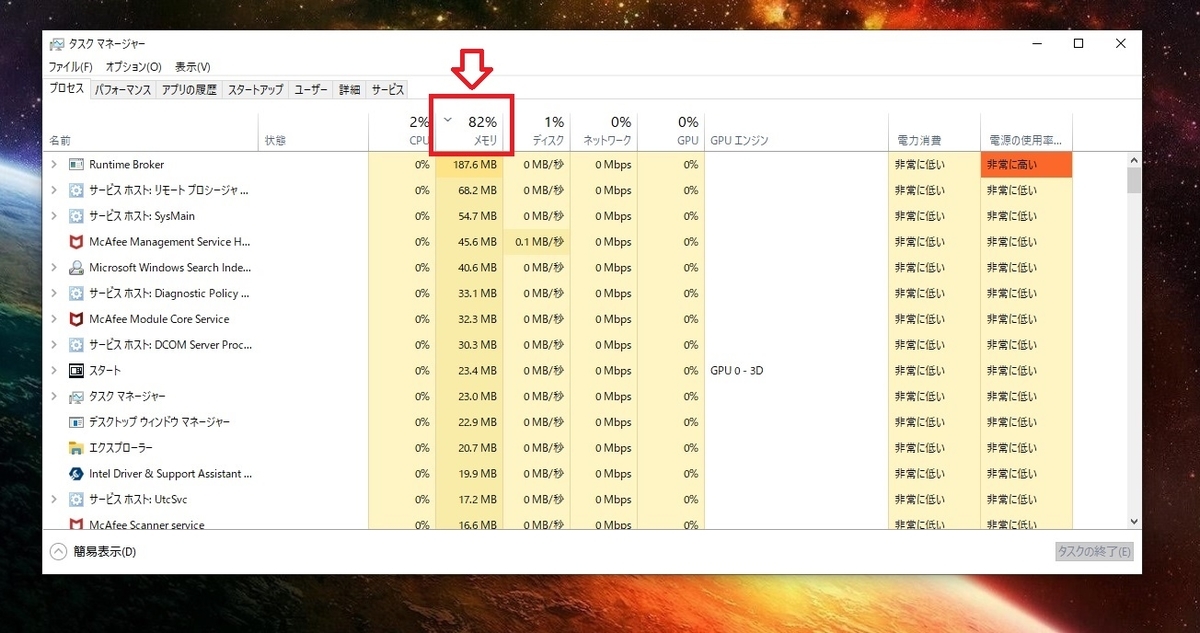
Task: Click the タスクの終了(E) button
Action: coord(1094,552)
